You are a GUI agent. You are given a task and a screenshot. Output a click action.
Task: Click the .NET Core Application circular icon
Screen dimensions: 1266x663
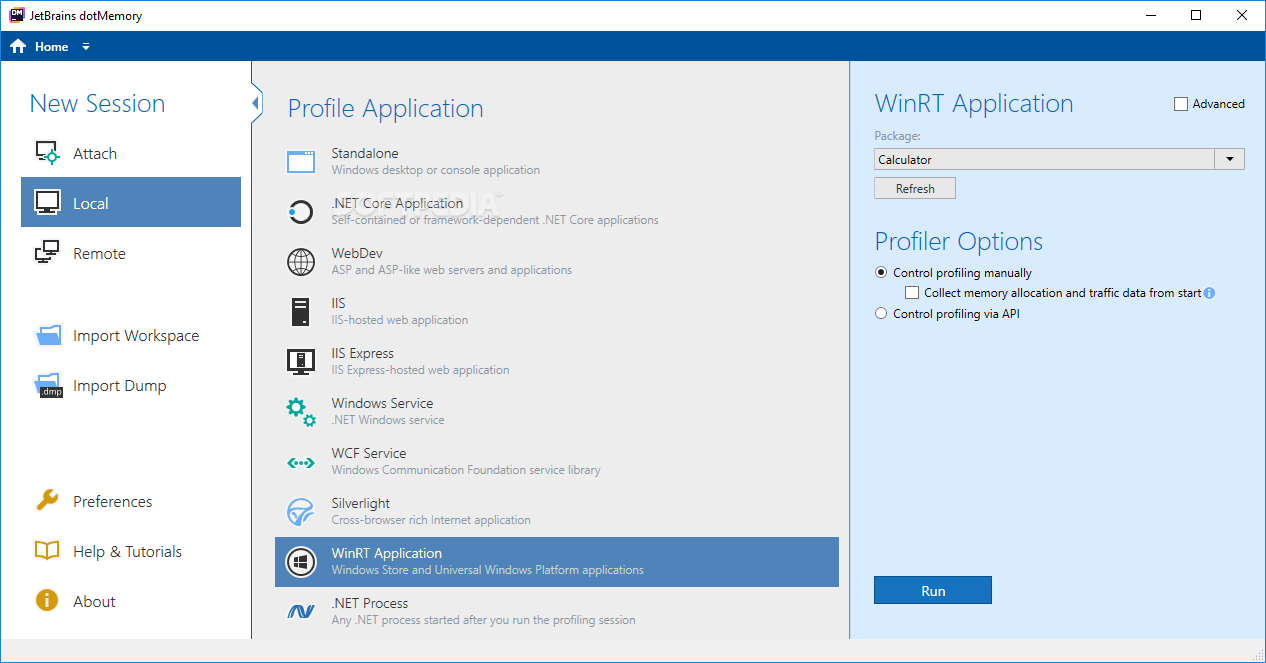[301, 211]
